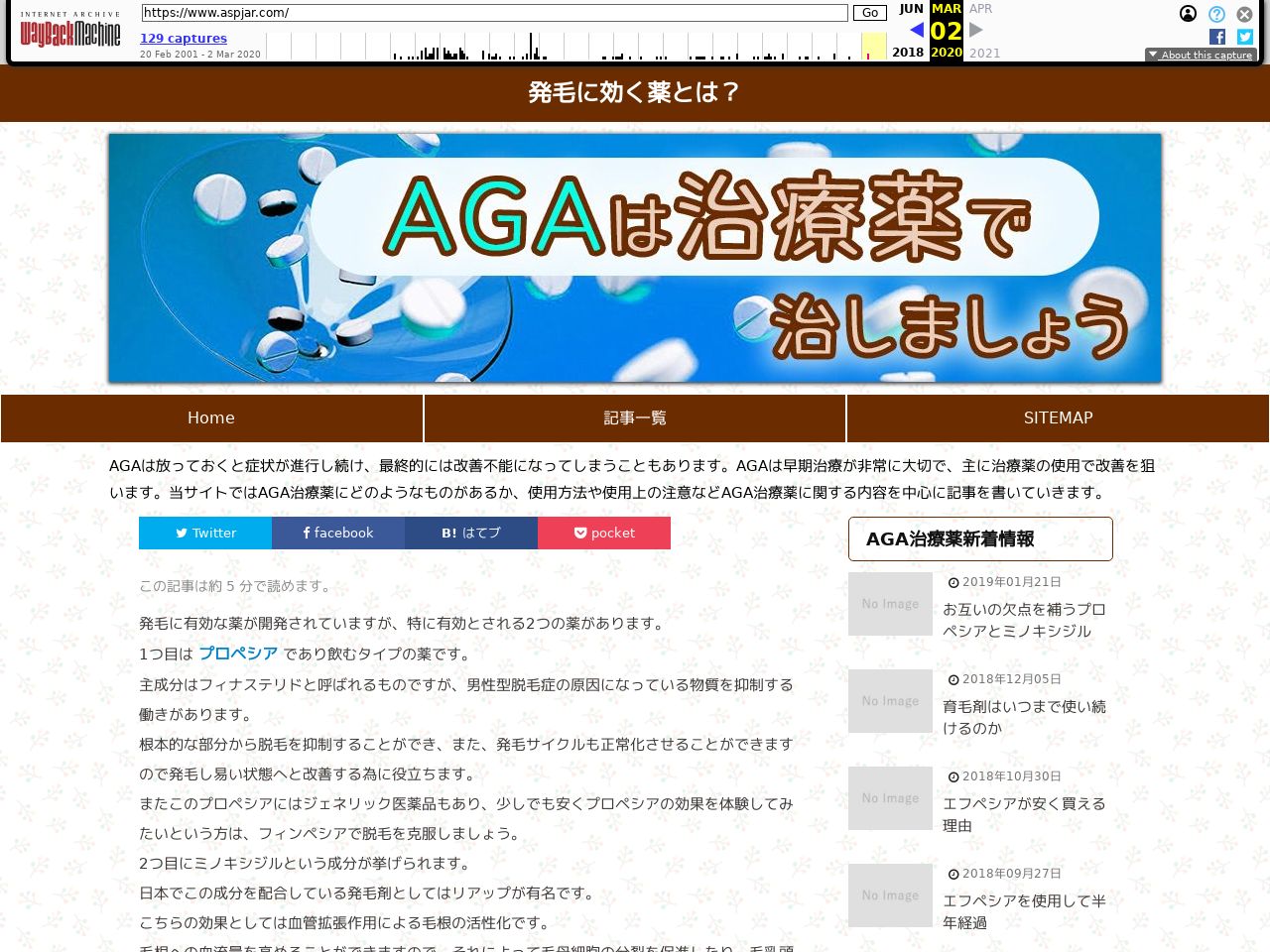Close the Wayback toolbar with X icon

1244,14
